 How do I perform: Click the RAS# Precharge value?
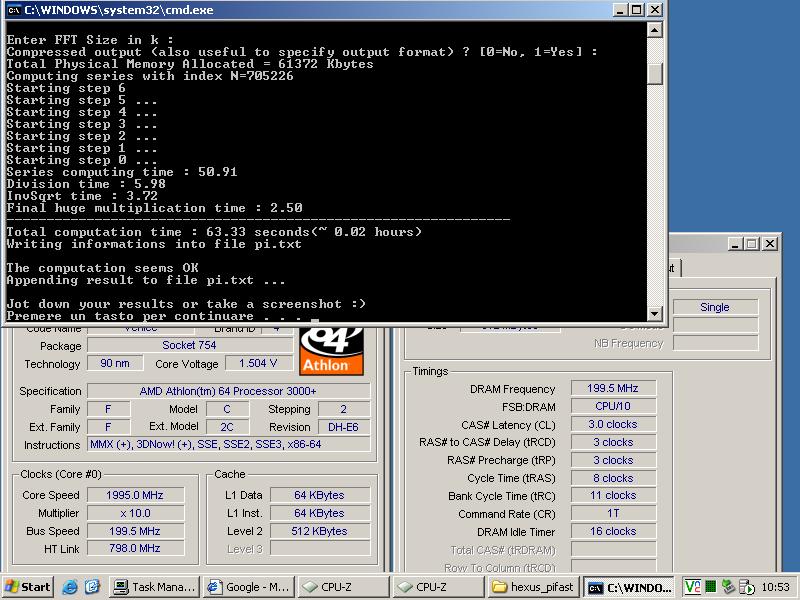(613, 460)
